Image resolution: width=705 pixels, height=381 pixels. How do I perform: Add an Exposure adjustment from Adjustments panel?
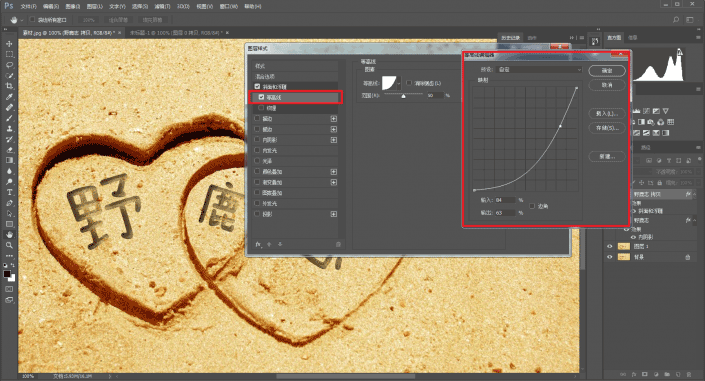click(x=656, y=111)
